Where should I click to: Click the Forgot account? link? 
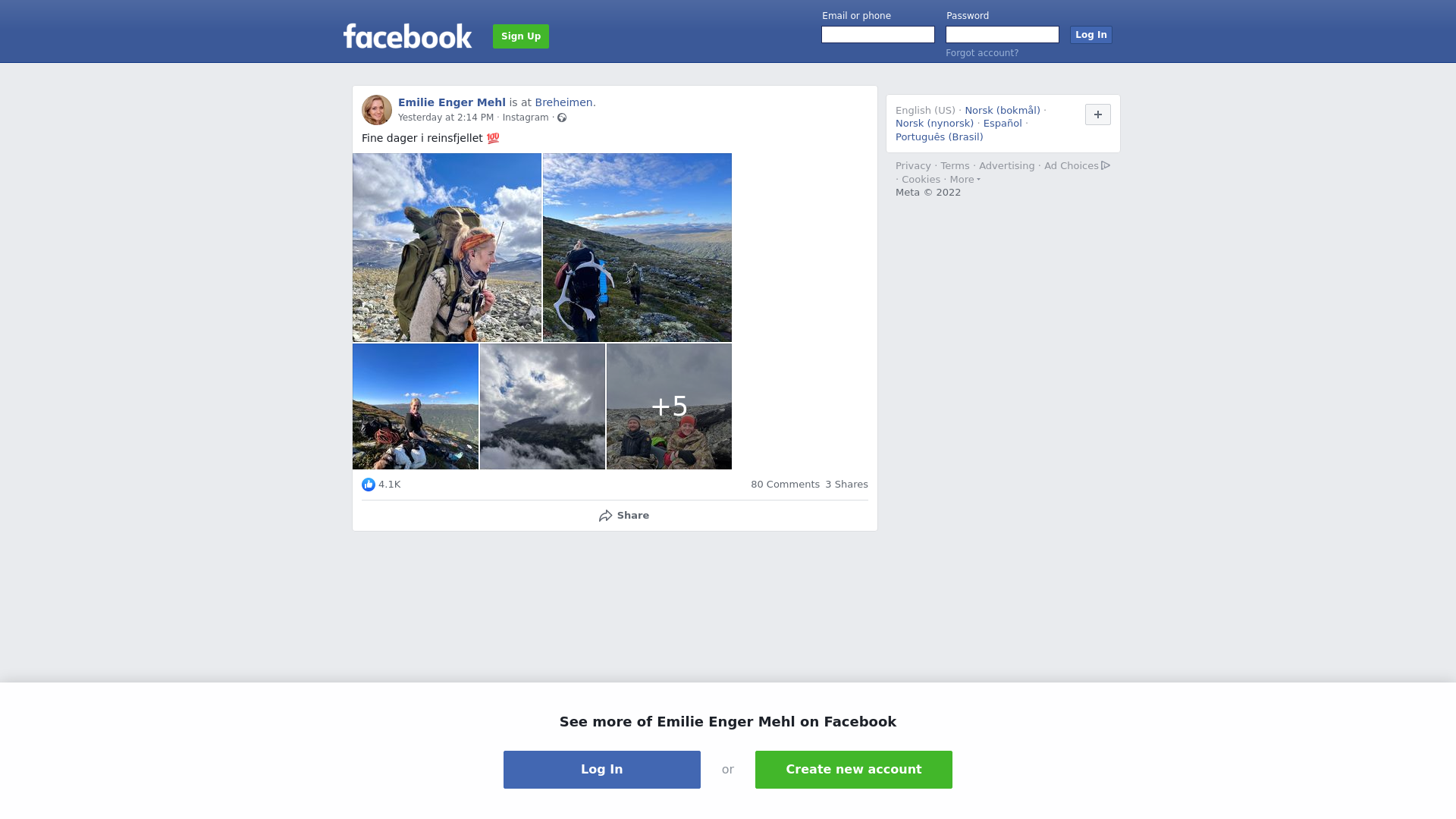982,53
